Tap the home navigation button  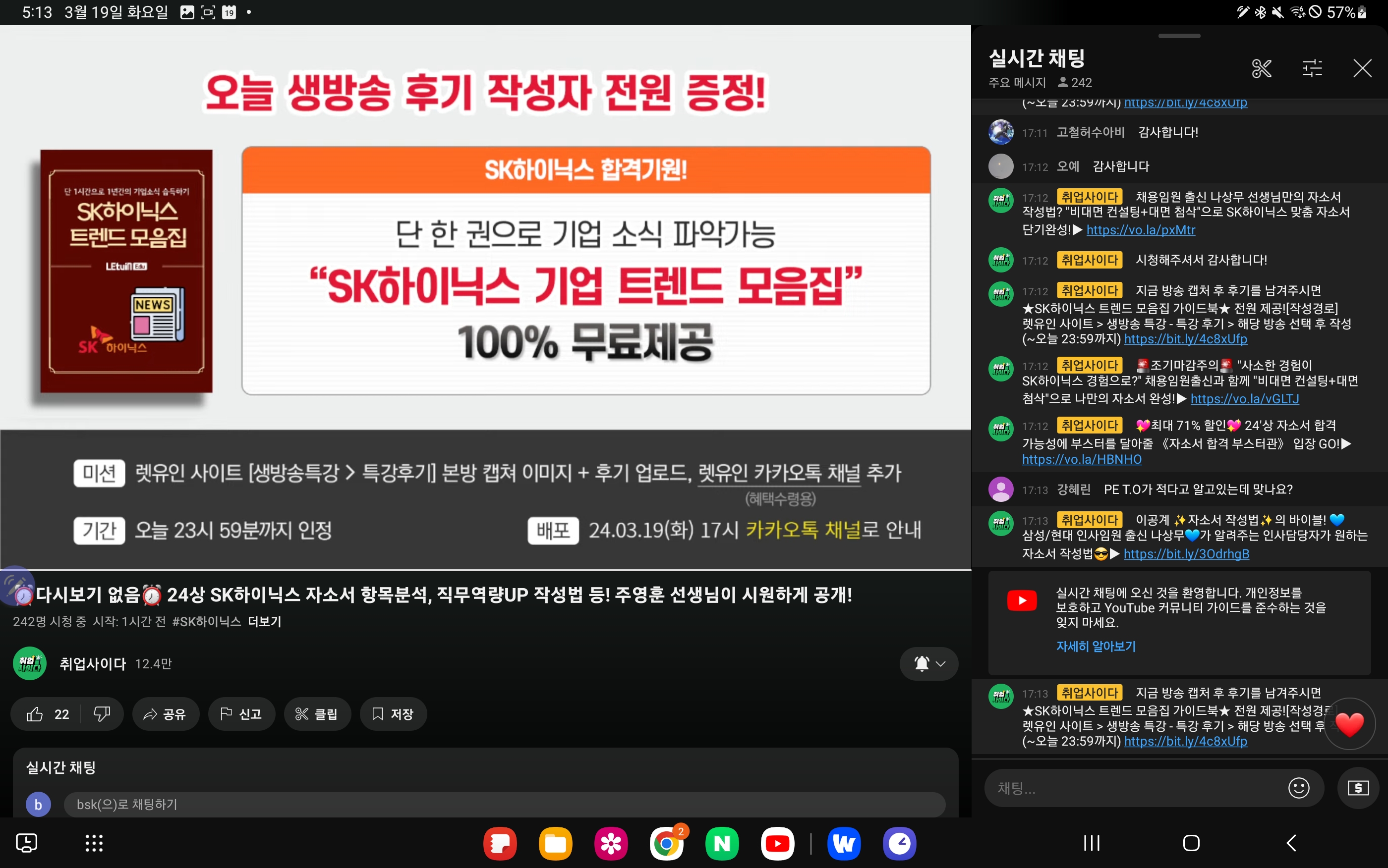coord(1191,843)
